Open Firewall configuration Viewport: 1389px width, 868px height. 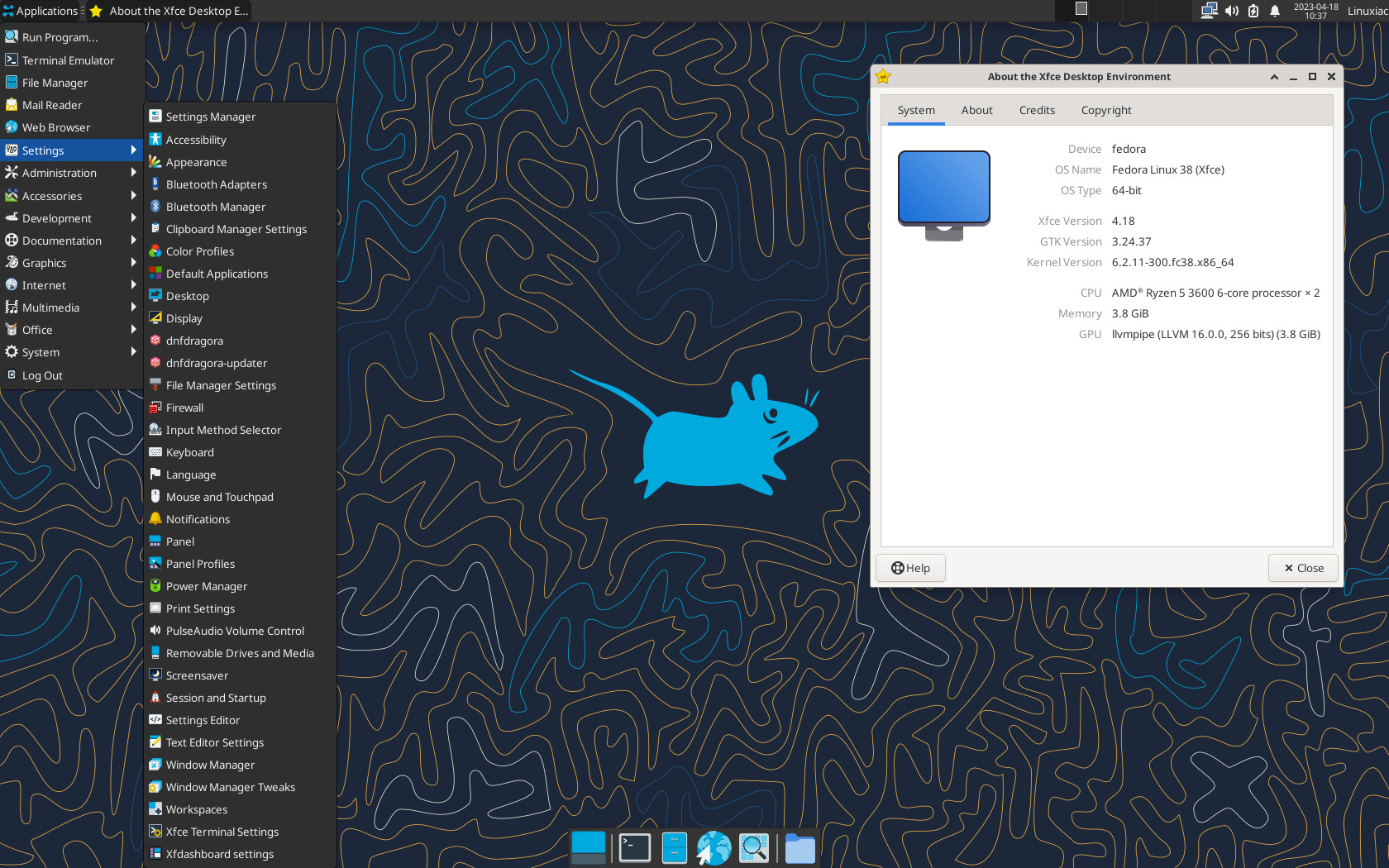click(240, 408)
